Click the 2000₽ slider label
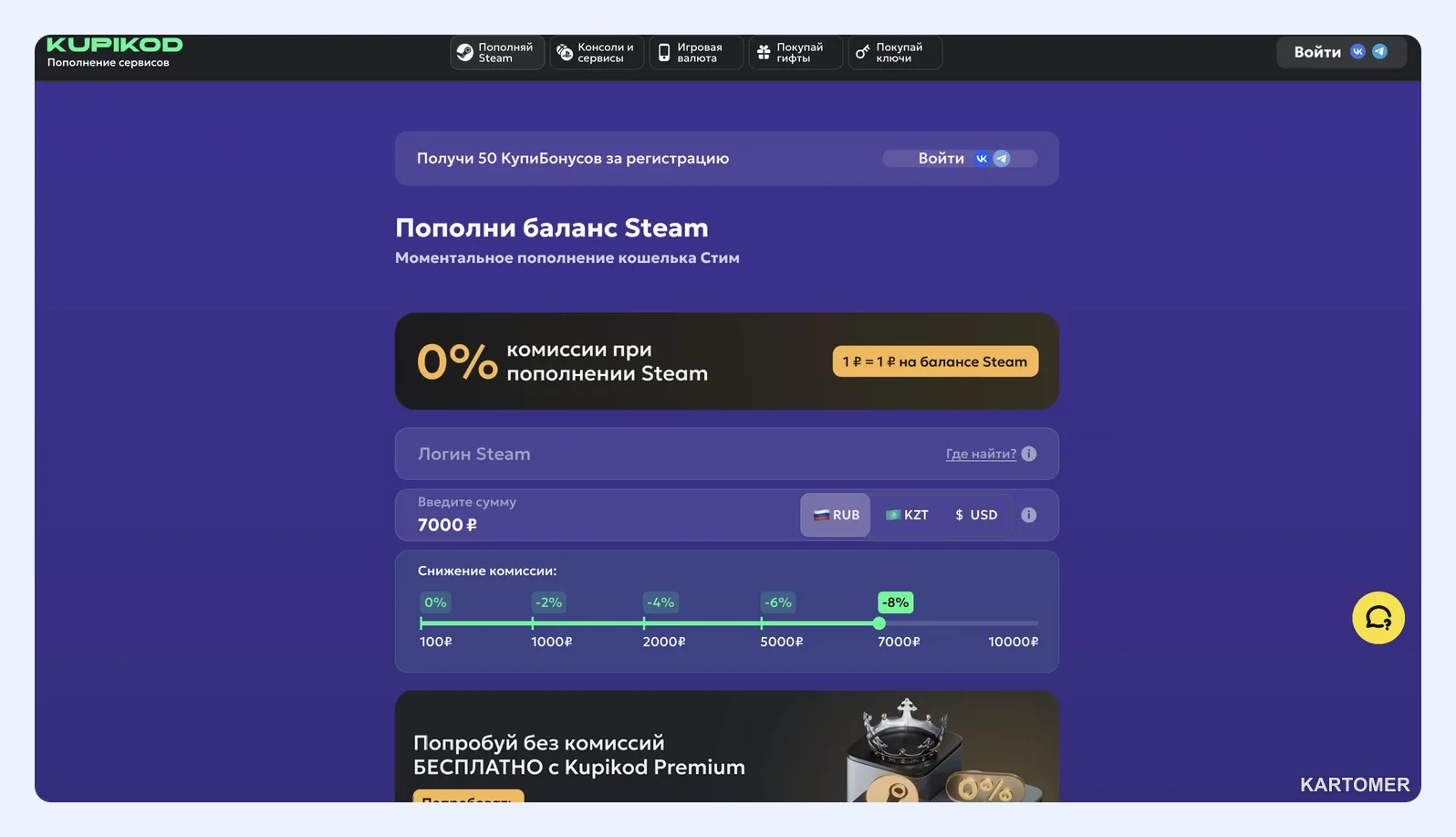1456x837 pixels. [x=664, y=642]
